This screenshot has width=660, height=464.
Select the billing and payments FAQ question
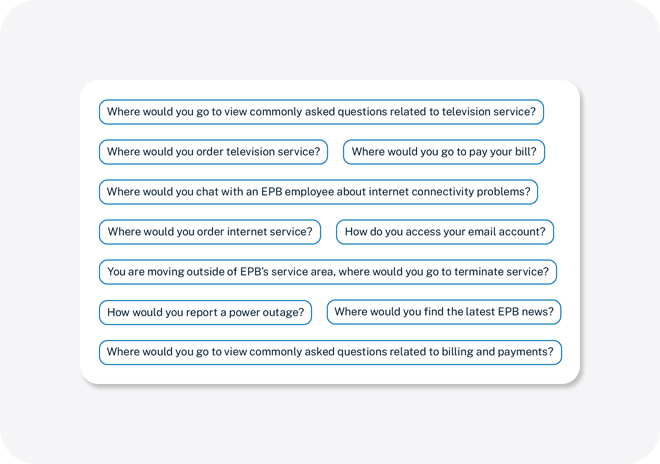(330, 352)
